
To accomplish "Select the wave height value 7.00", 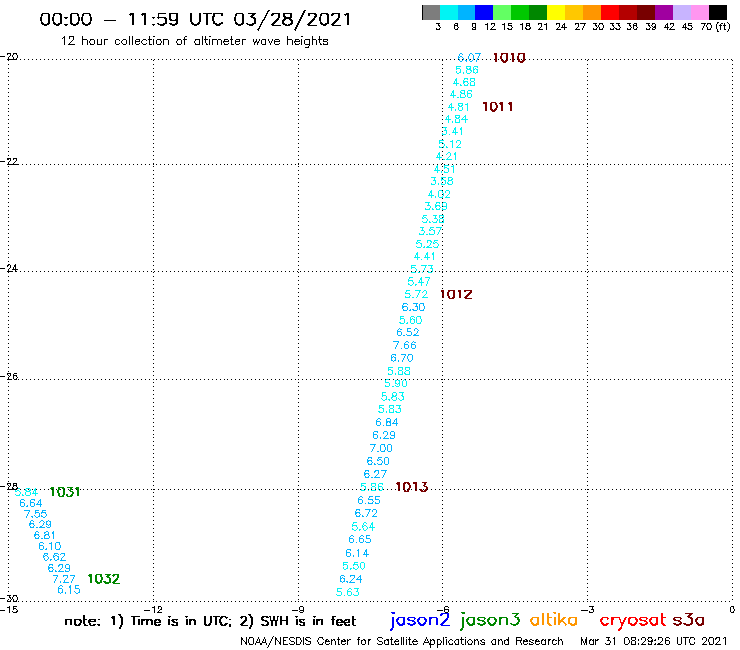I will tap(381, 448).
